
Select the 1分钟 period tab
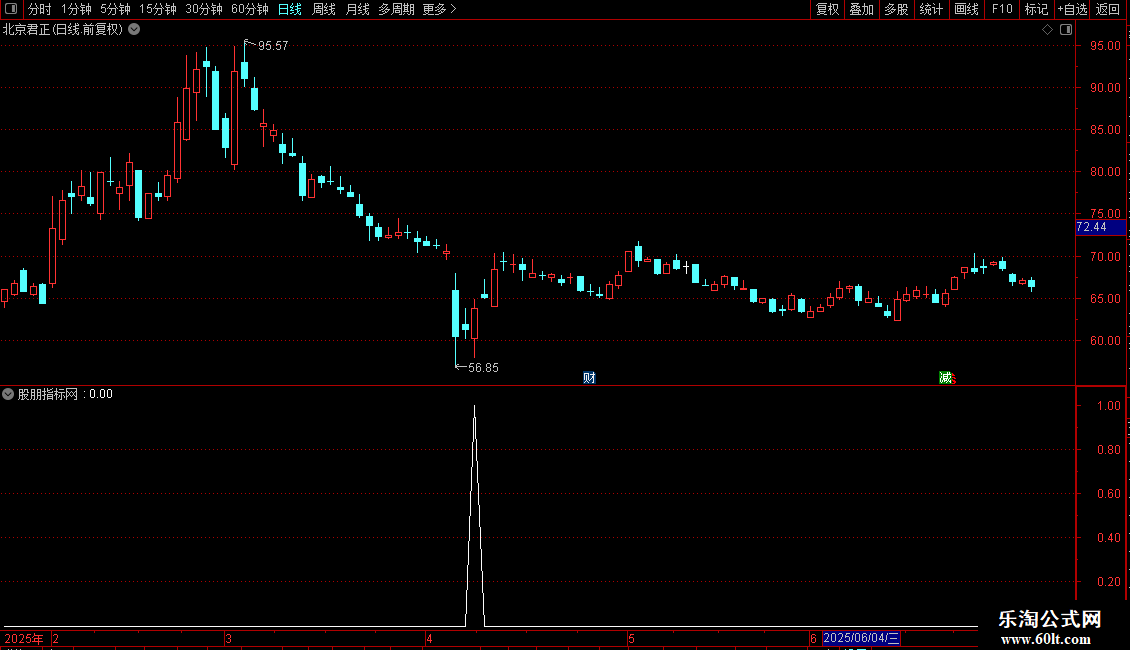76,9
